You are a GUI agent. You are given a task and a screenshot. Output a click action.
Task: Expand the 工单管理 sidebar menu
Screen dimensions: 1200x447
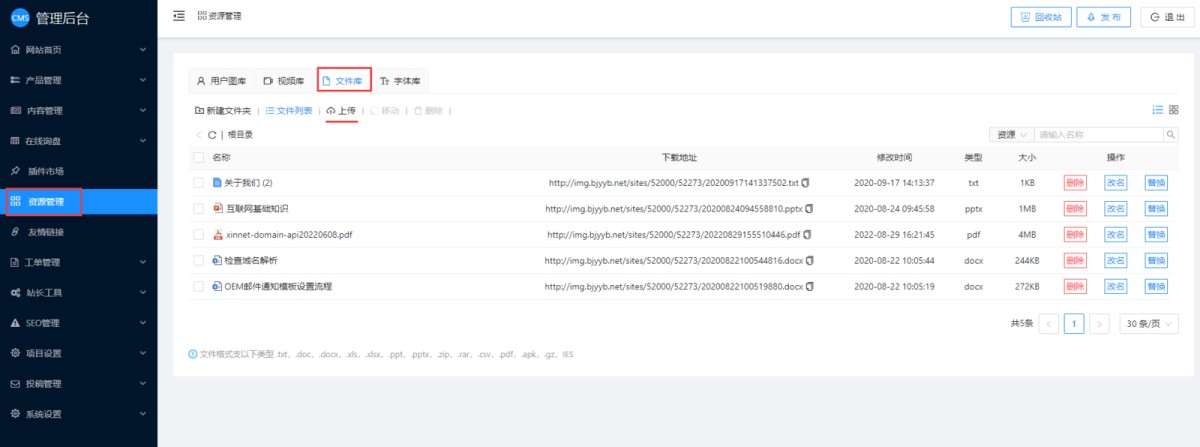click(x=79, y=263)
